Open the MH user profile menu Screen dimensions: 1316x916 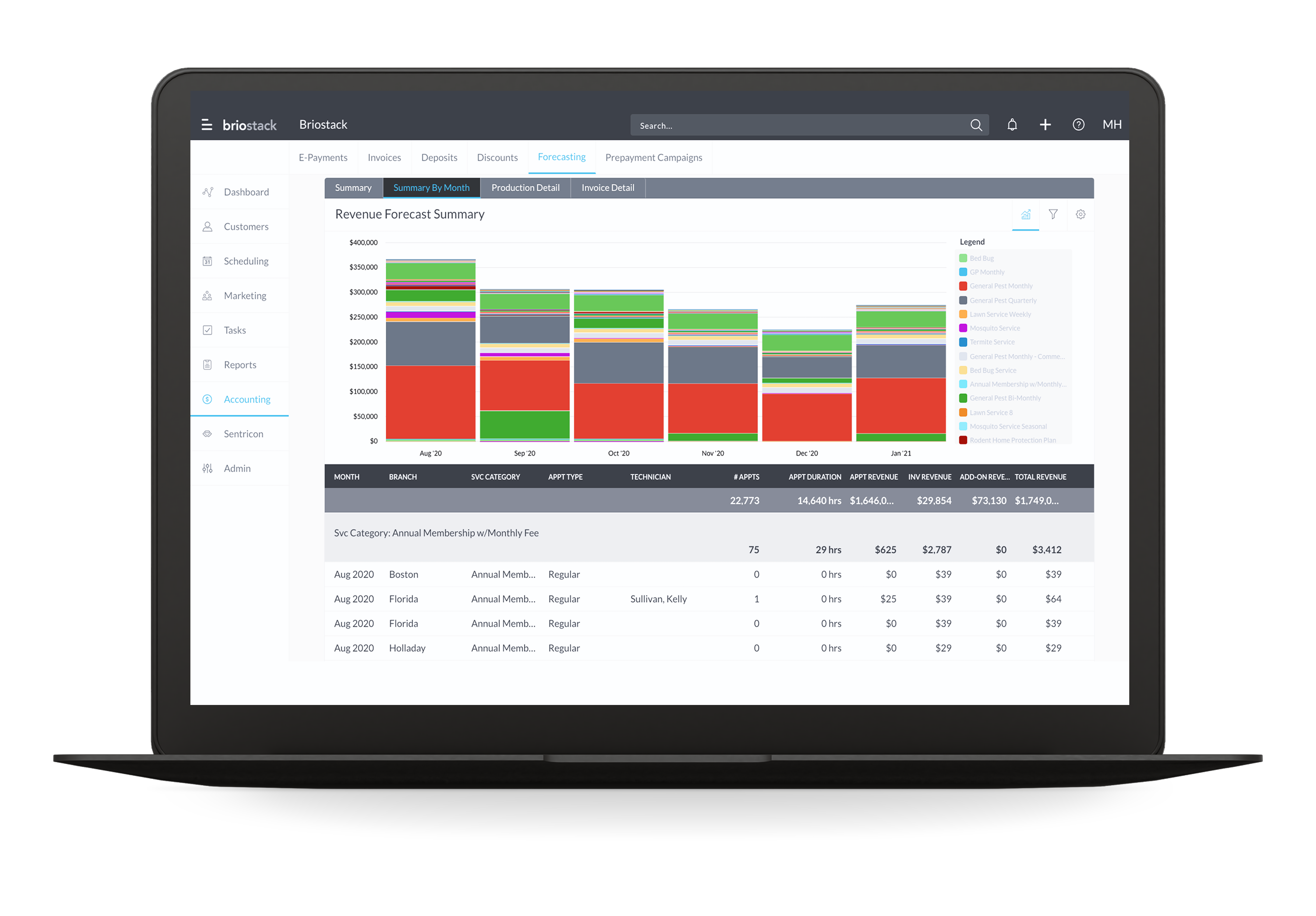pos(1112,125)
